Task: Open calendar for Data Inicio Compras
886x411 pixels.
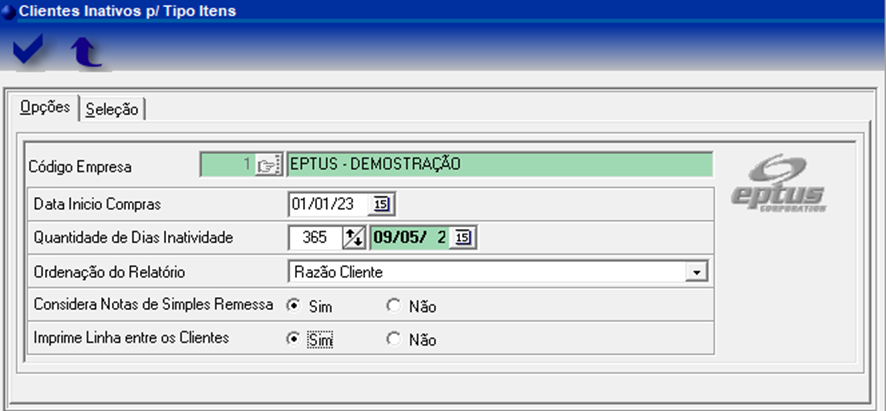Action: coord(381,204)
